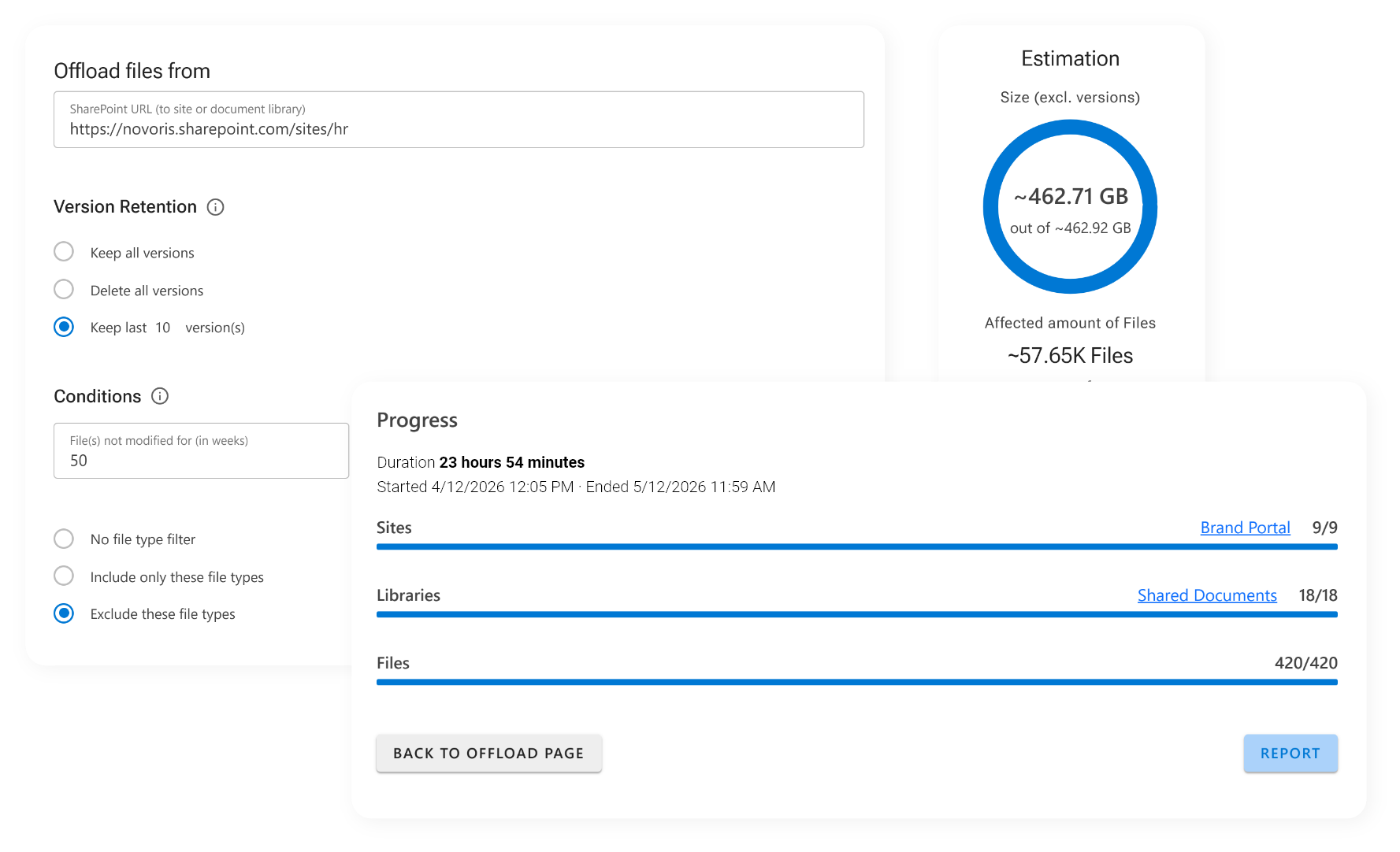Select the Delete all versions radio button
Viewport: 1400px width, 852px height.
tap(64, 290)
